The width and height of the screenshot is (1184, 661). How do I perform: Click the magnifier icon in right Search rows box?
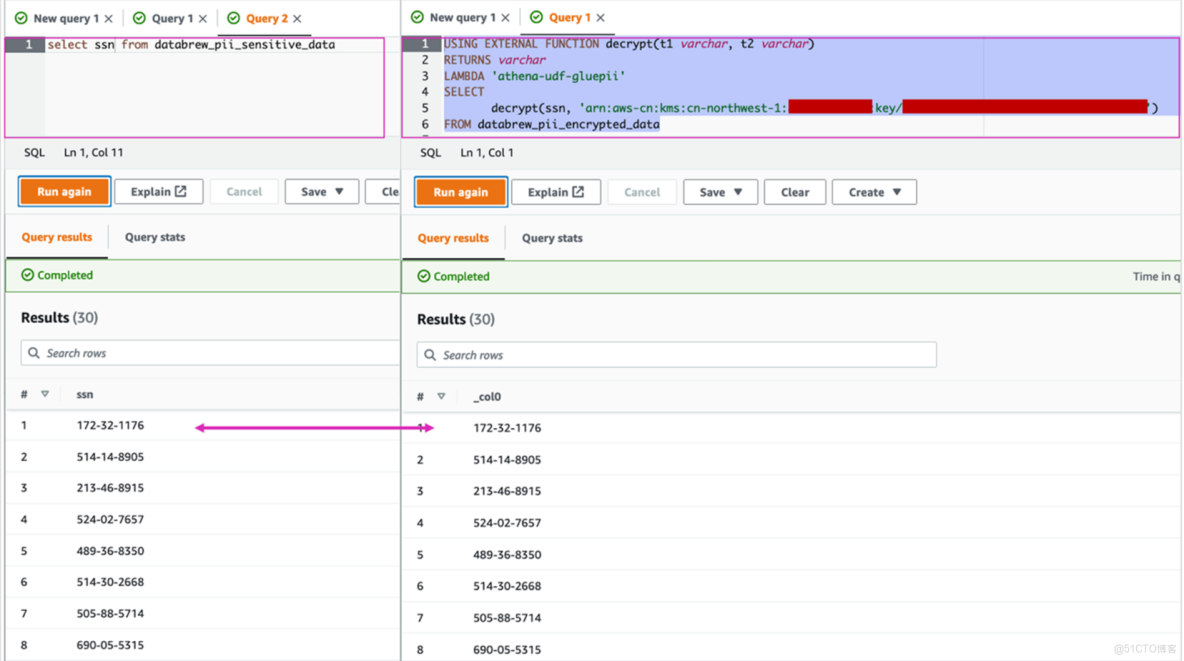pyautogui.click(x=431, y=354)
